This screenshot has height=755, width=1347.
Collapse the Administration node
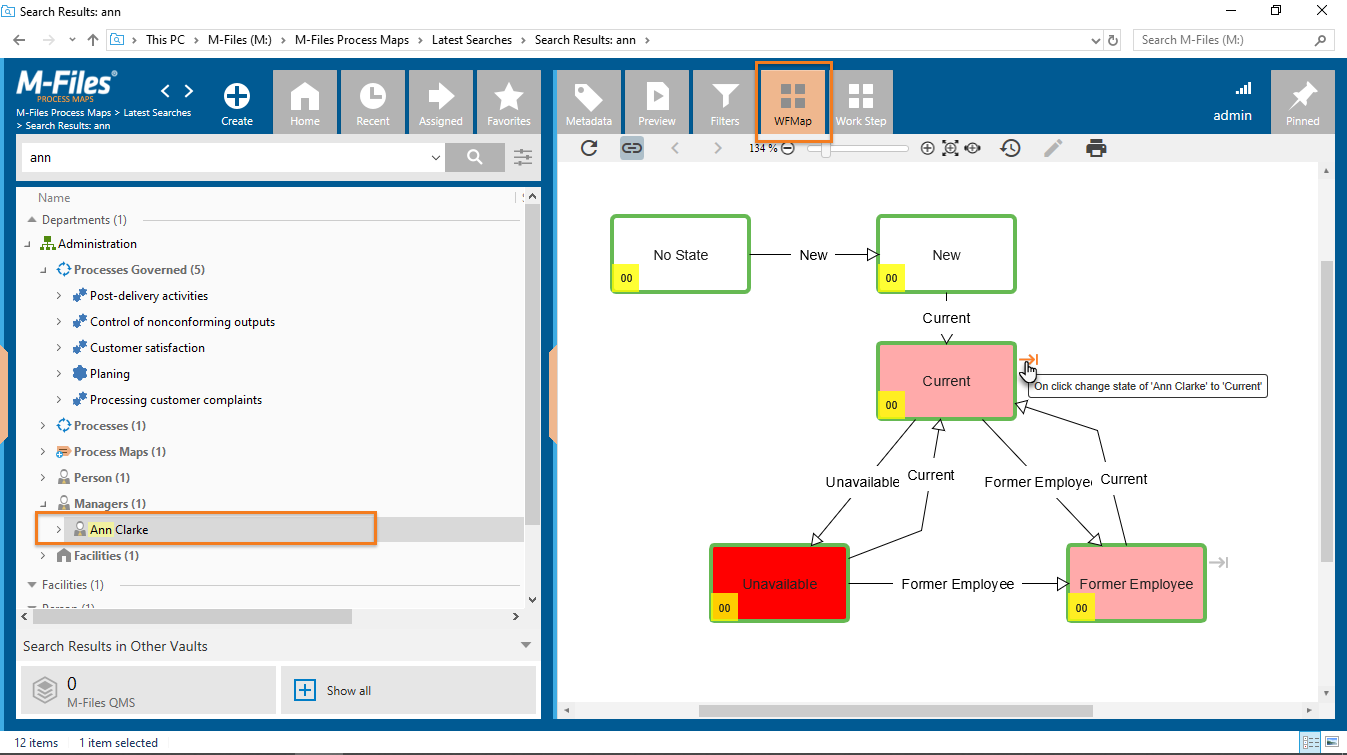tap(29, 244)
